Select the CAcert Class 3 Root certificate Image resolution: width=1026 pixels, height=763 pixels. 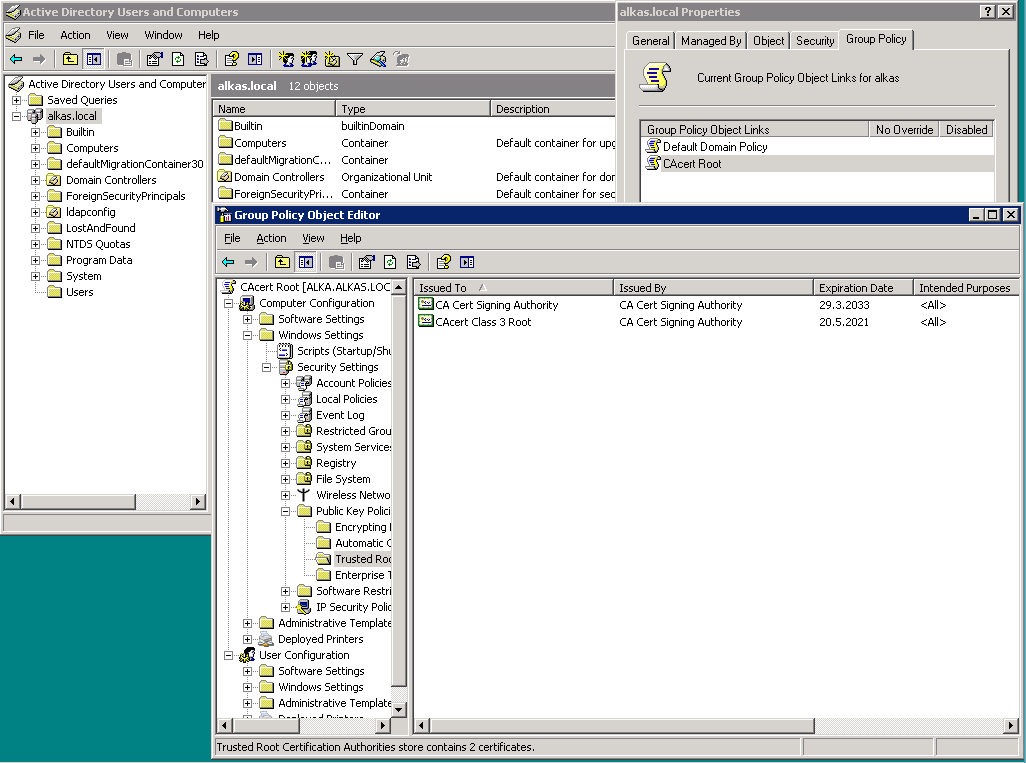pos(483,322)
